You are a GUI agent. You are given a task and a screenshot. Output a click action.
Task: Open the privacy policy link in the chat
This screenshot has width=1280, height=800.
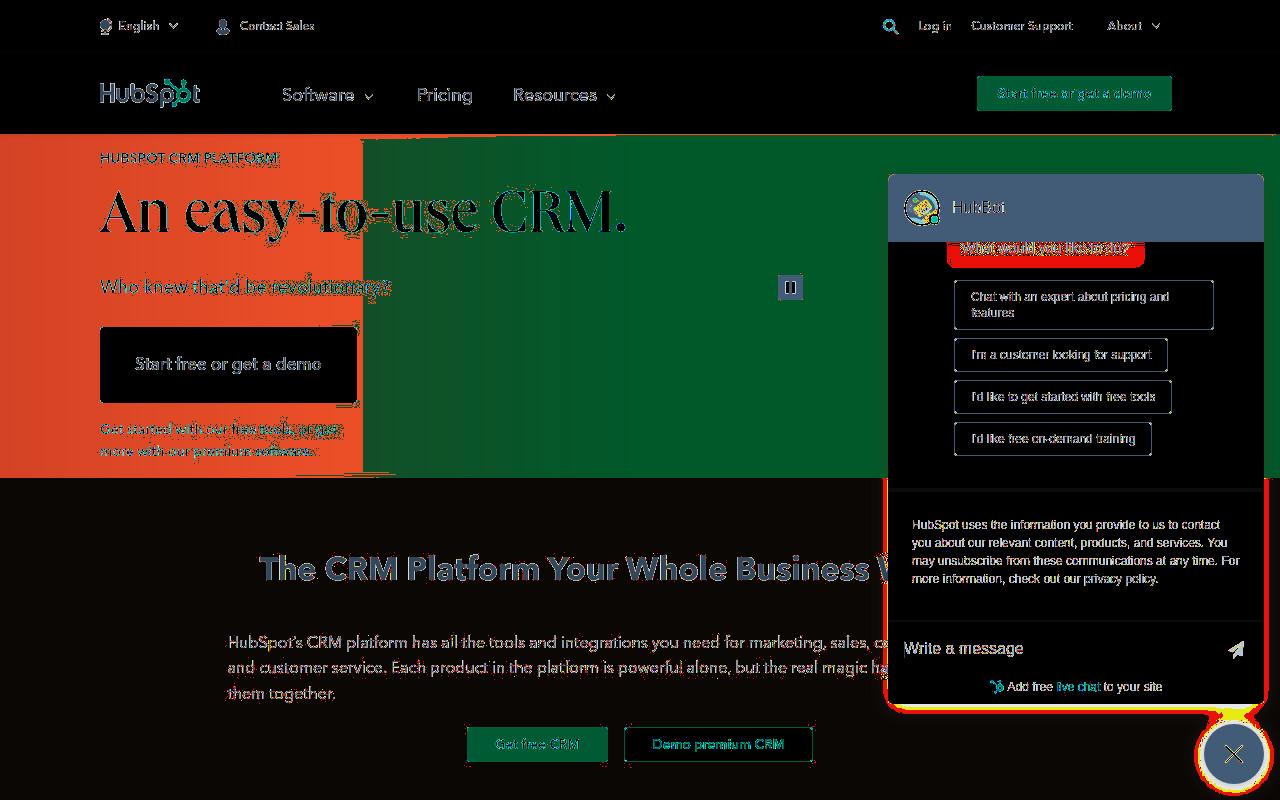tap(1120, 579)
